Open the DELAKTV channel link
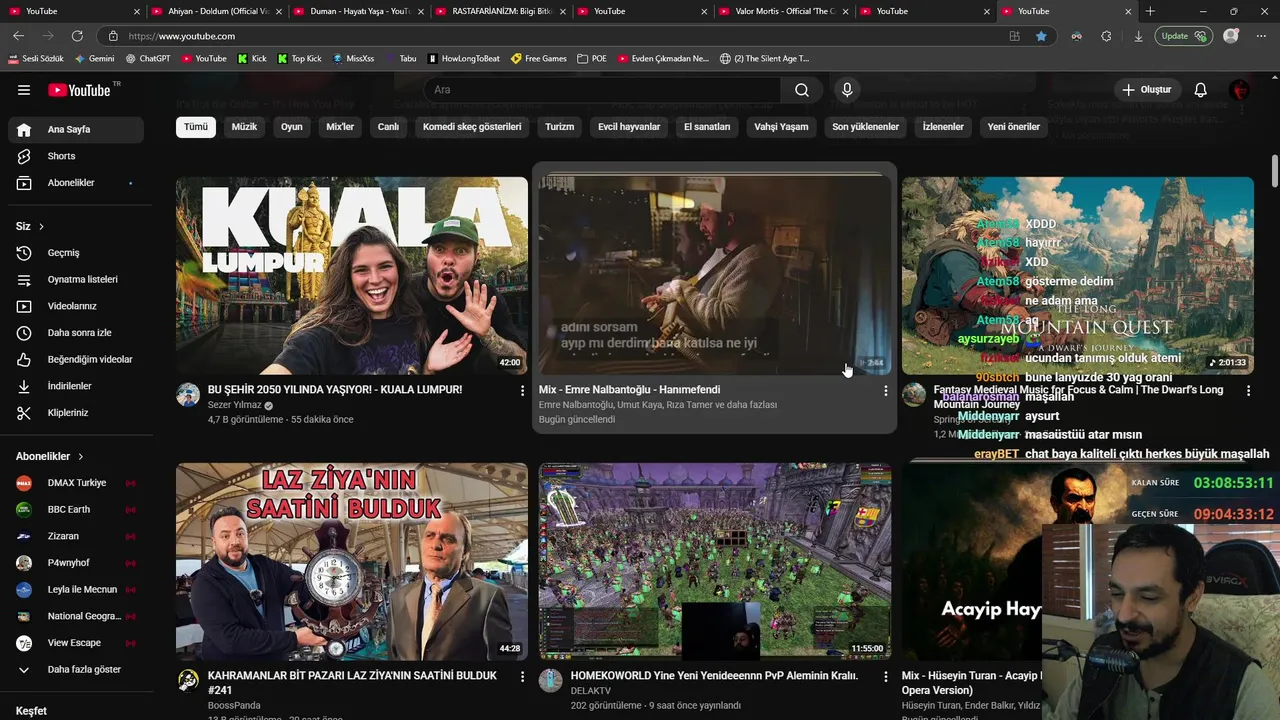This screenshot has width=1280, height=720. (591, 691)
